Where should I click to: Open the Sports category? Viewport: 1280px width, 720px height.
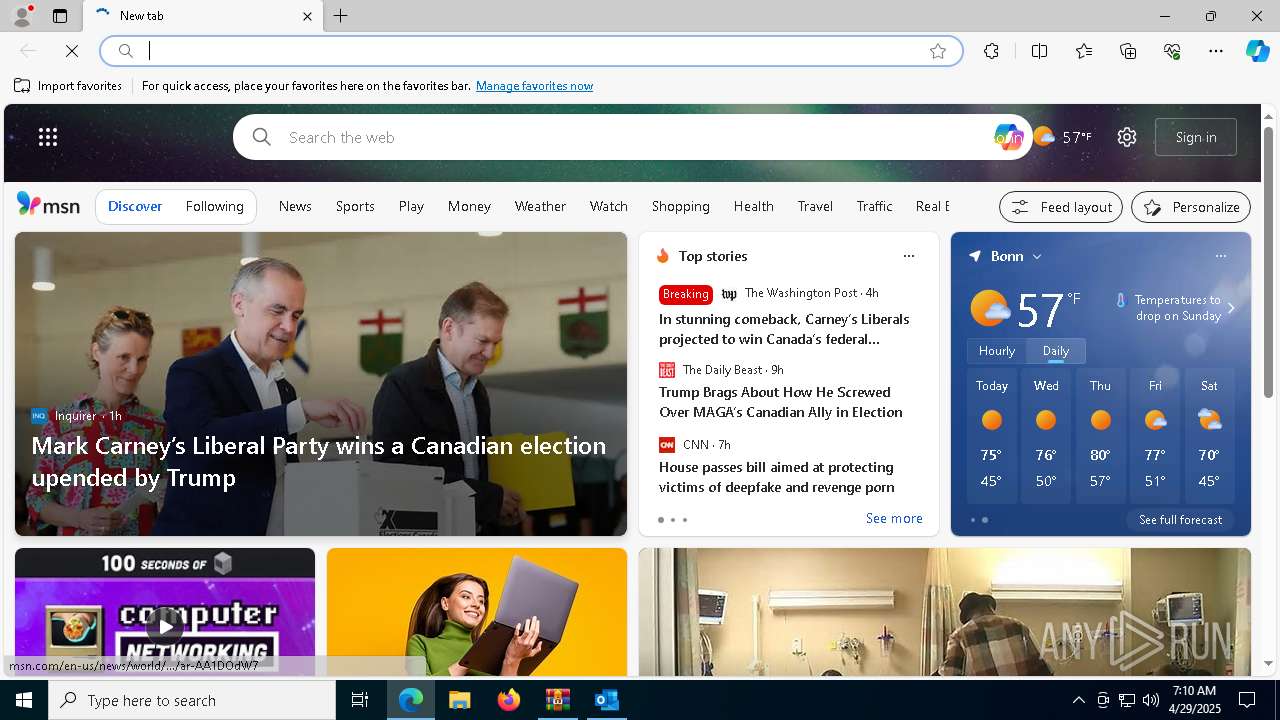(355, 206)
